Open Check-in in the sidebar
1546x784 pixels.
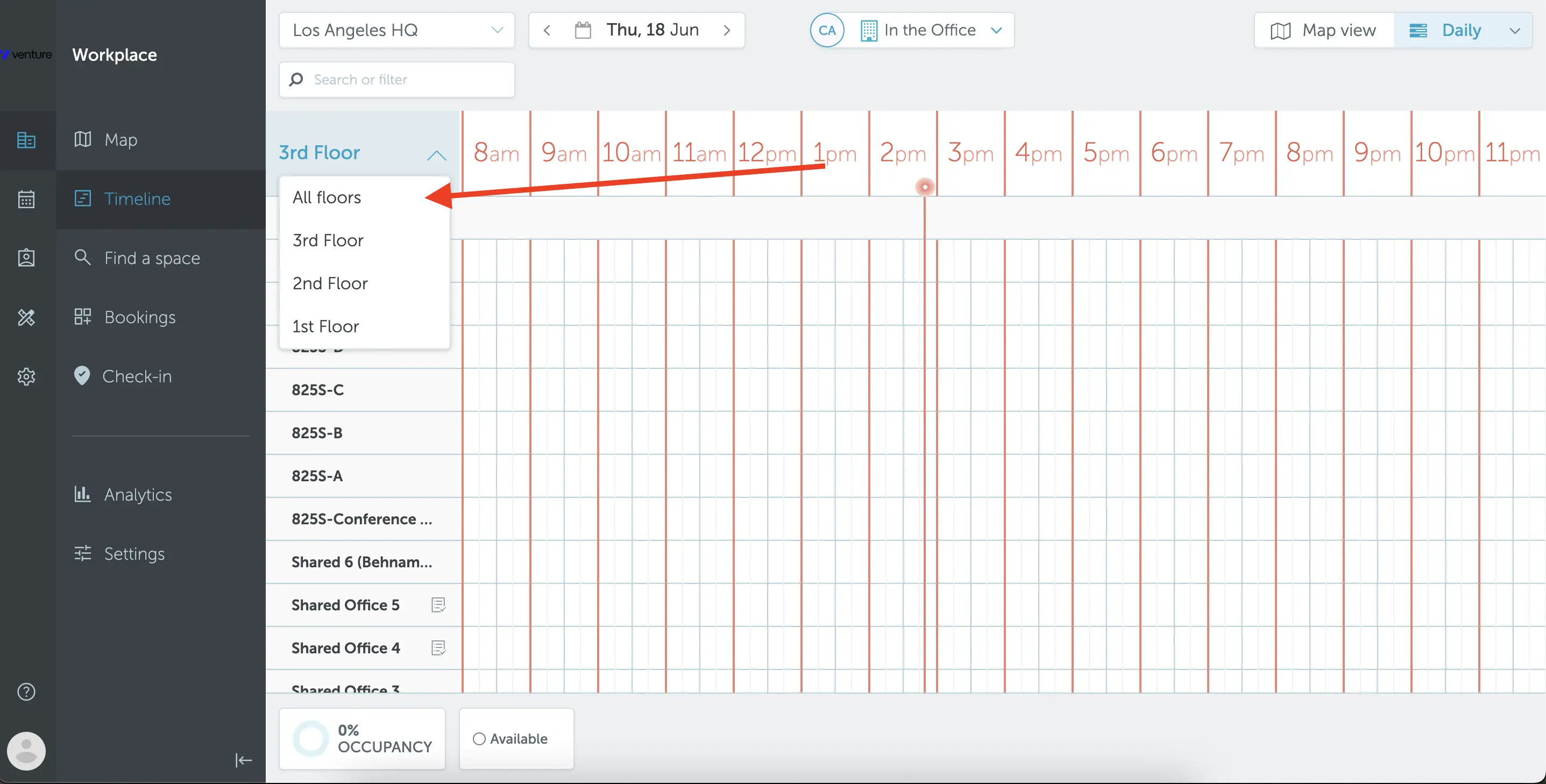(161, 376)
